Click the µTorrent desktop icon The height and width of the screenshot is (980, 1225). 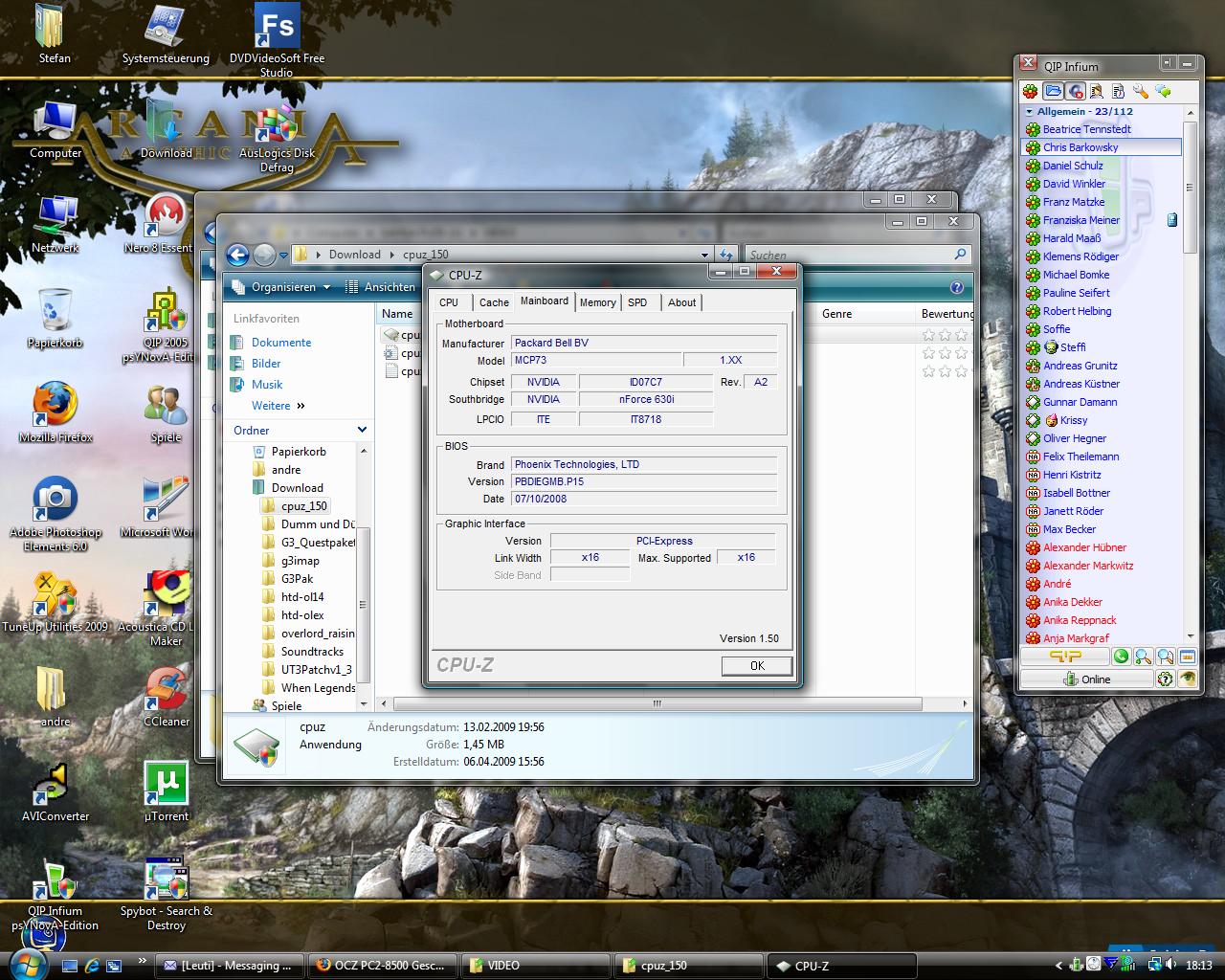(166, 792)
